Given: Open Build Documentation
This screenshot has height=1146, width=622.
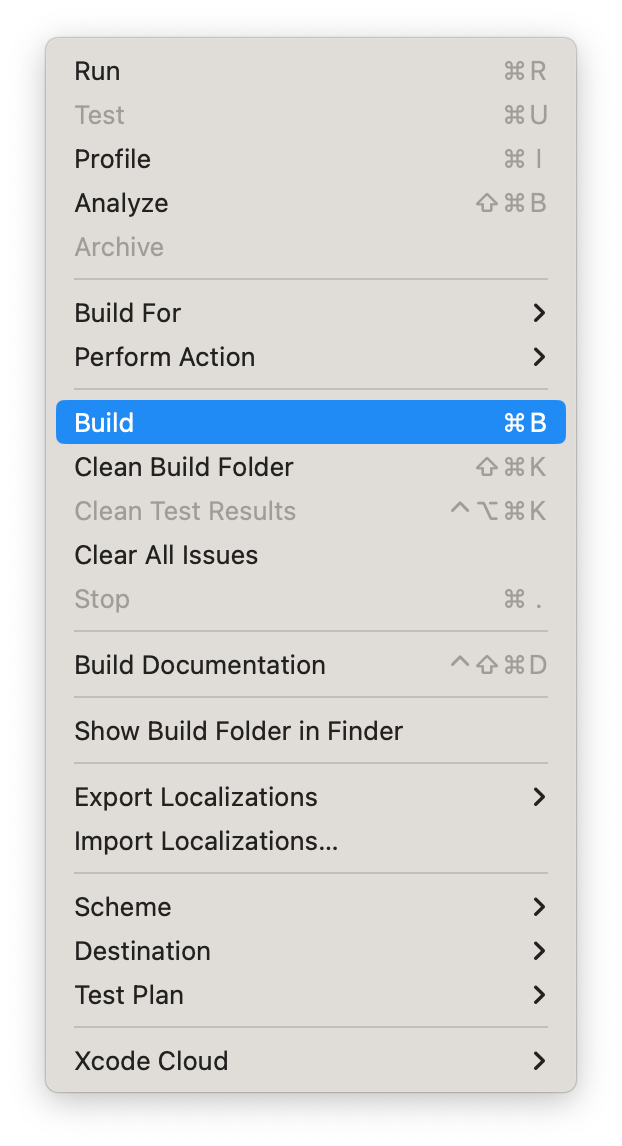Looking at the screenshot, I should (199, 665).
